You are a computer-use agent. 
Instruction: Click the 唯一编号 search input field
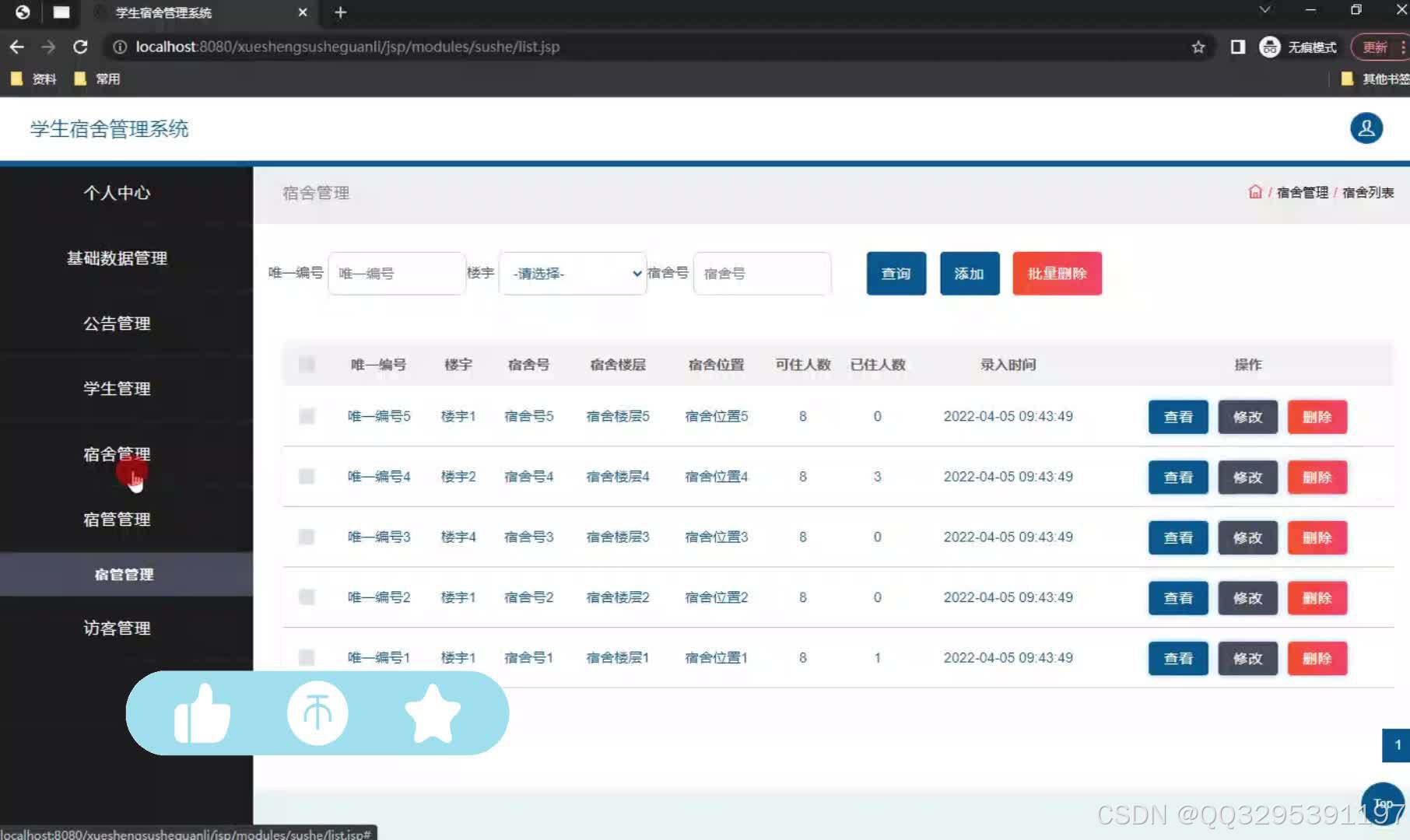tap(396, 273)
